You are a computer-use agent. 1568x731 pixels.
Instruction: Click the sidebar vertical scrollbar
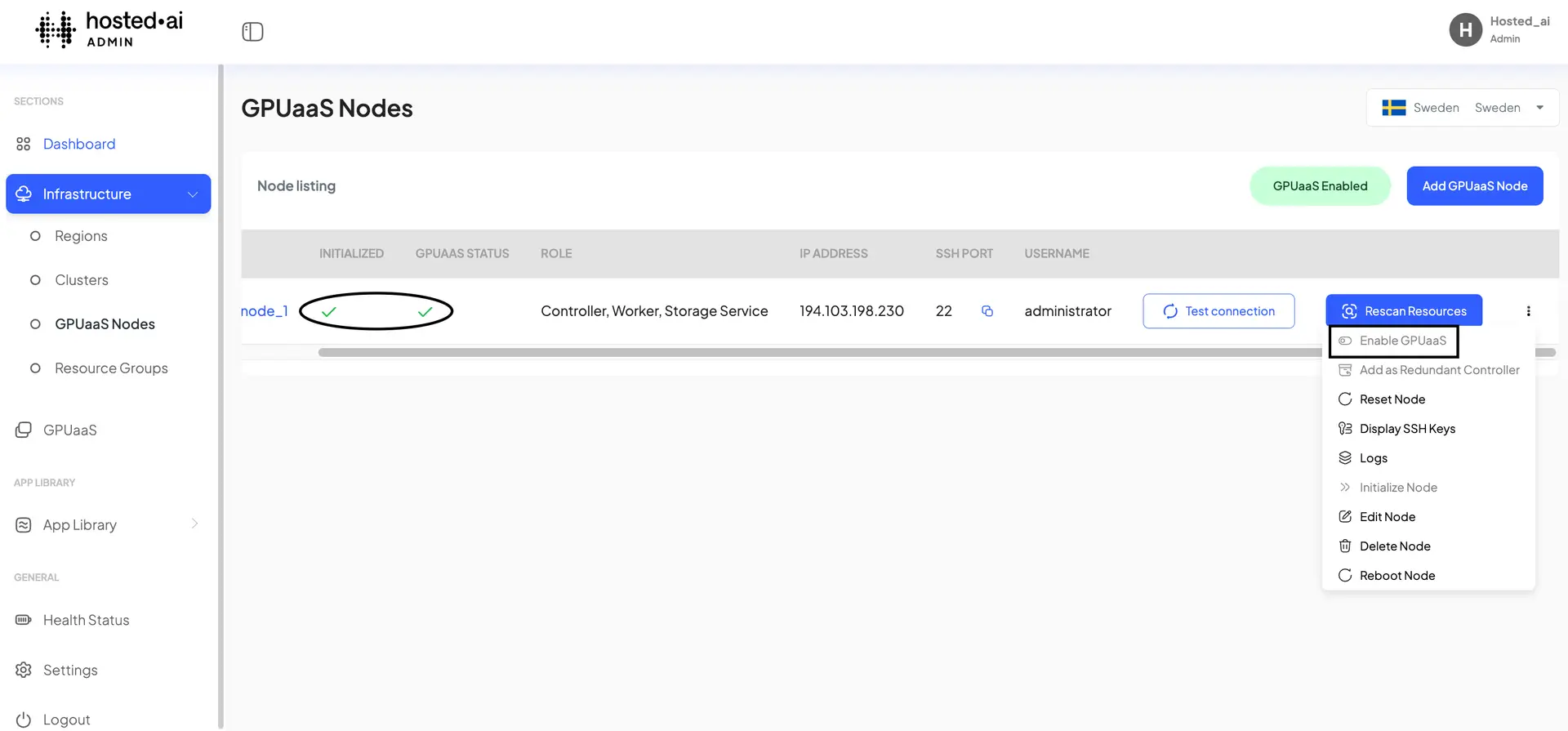[x=220, y=397]
